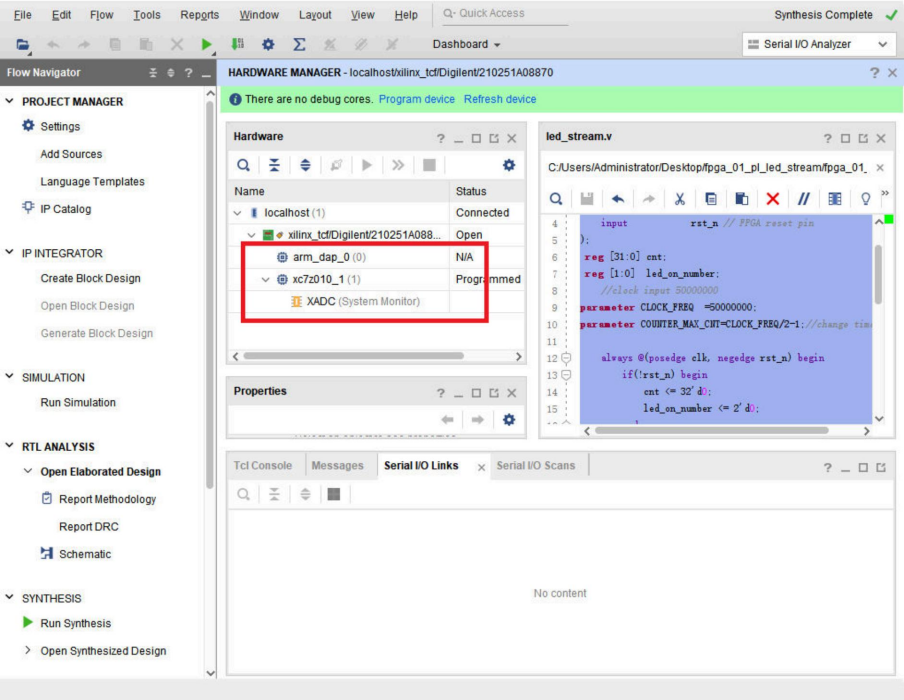Switch to the Tcl Console tab

(x=263, y=466)
